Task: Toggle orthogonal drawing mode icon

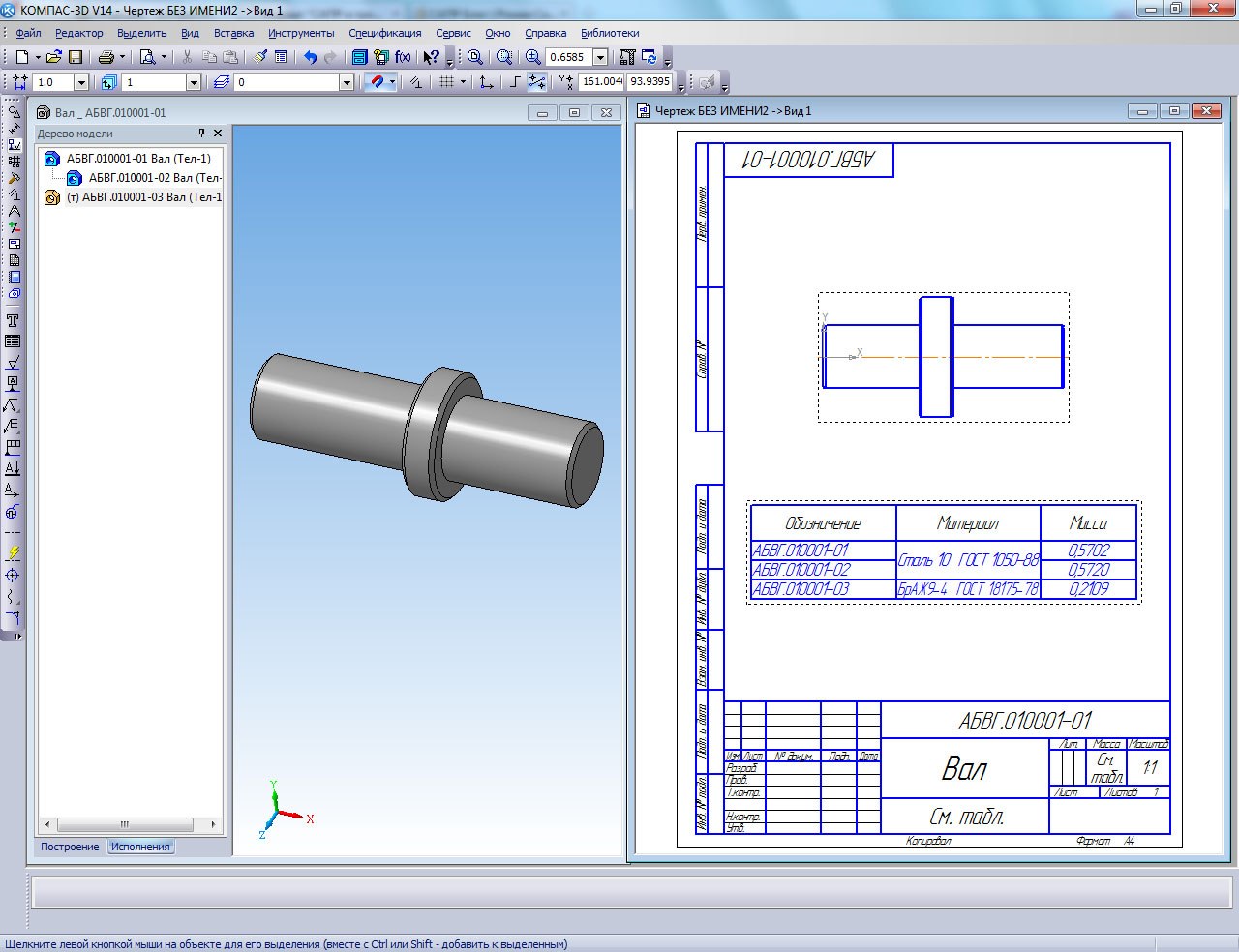Action: point(515,82)
